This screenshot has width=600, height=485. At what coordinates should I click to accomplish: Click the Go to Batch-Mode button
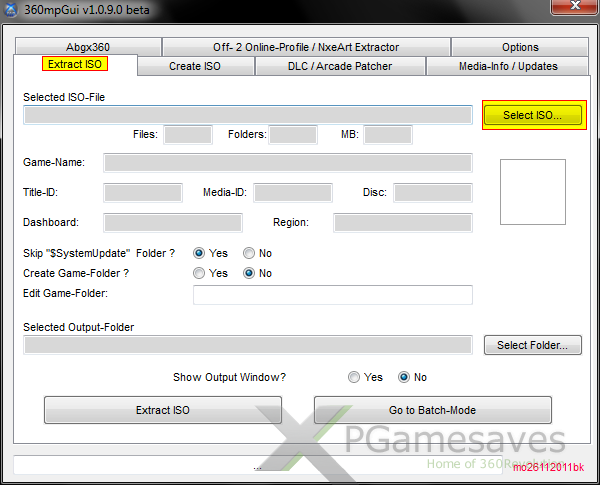click(432, 410)
